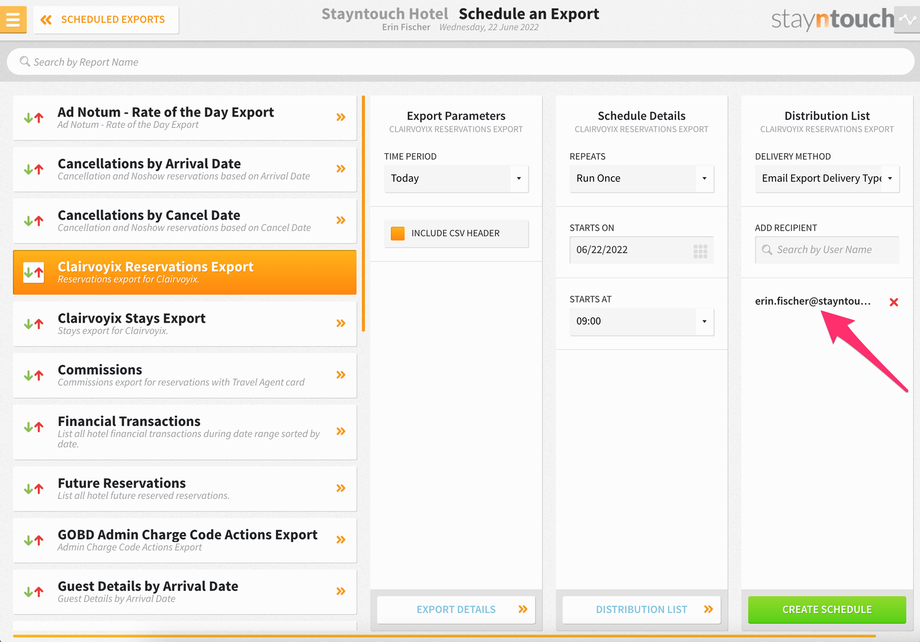920x642 pixels.
Task: Expand chevron on Guest Details by Arrival Date
Action: click(341, 592)
